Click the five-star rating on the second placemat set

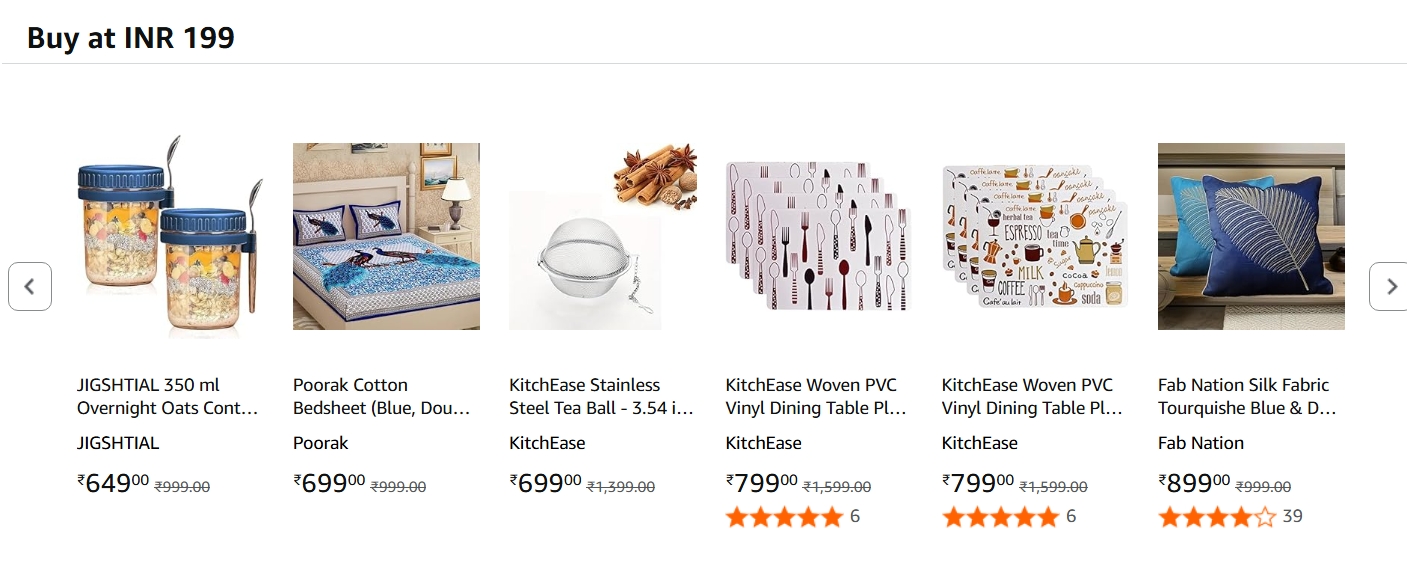point(1001,517)
